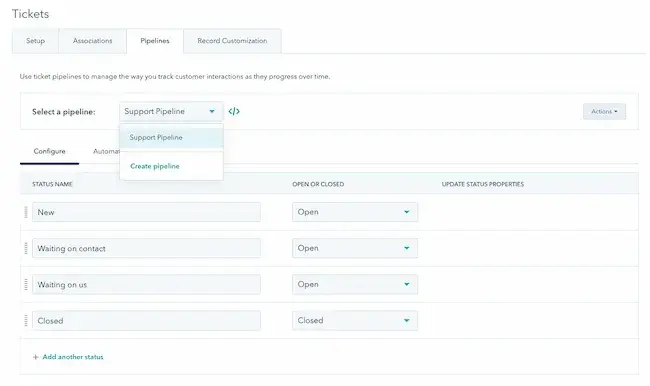The width and height of the screenshot is (650, 386).
Task: Open the Actions dropdown button
Action: 604,112
